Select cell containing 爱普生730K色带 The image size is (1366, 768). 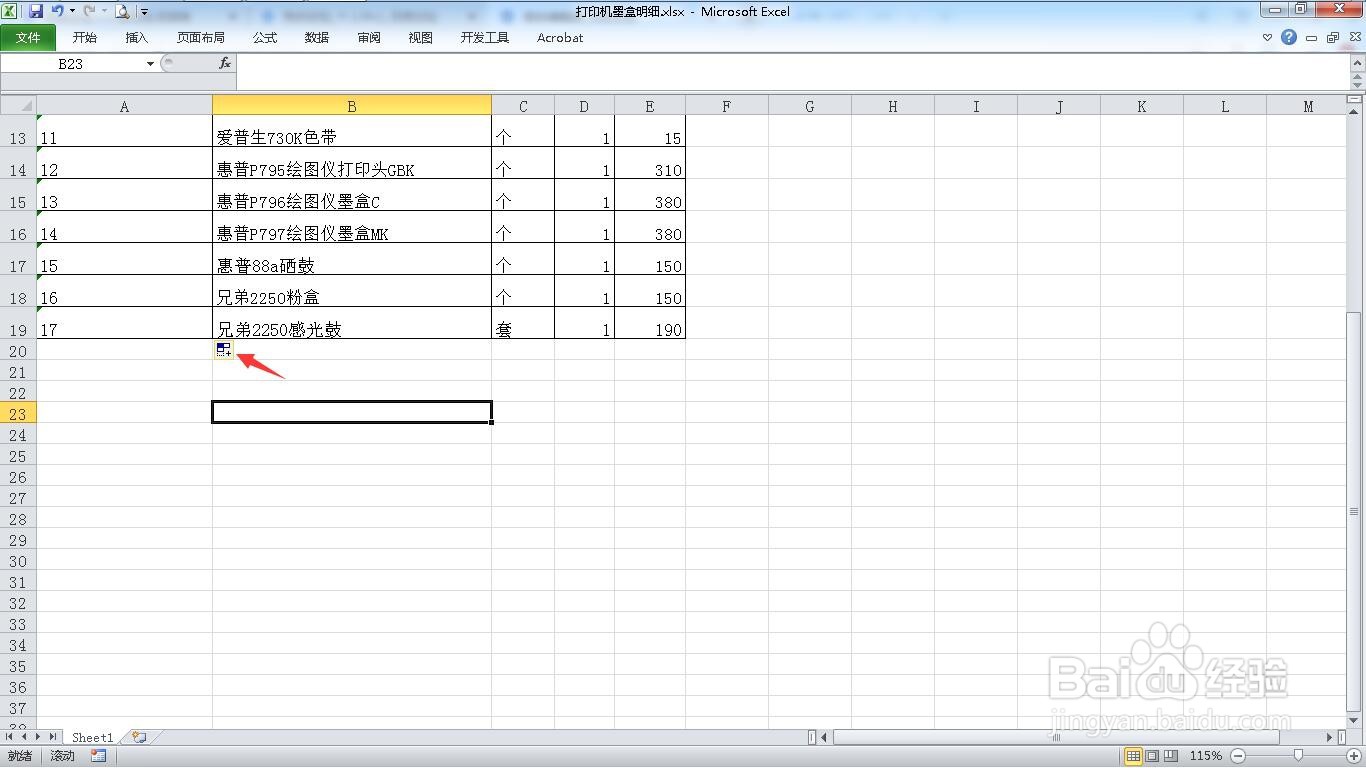pyautogui.click(x=351, y=131)
